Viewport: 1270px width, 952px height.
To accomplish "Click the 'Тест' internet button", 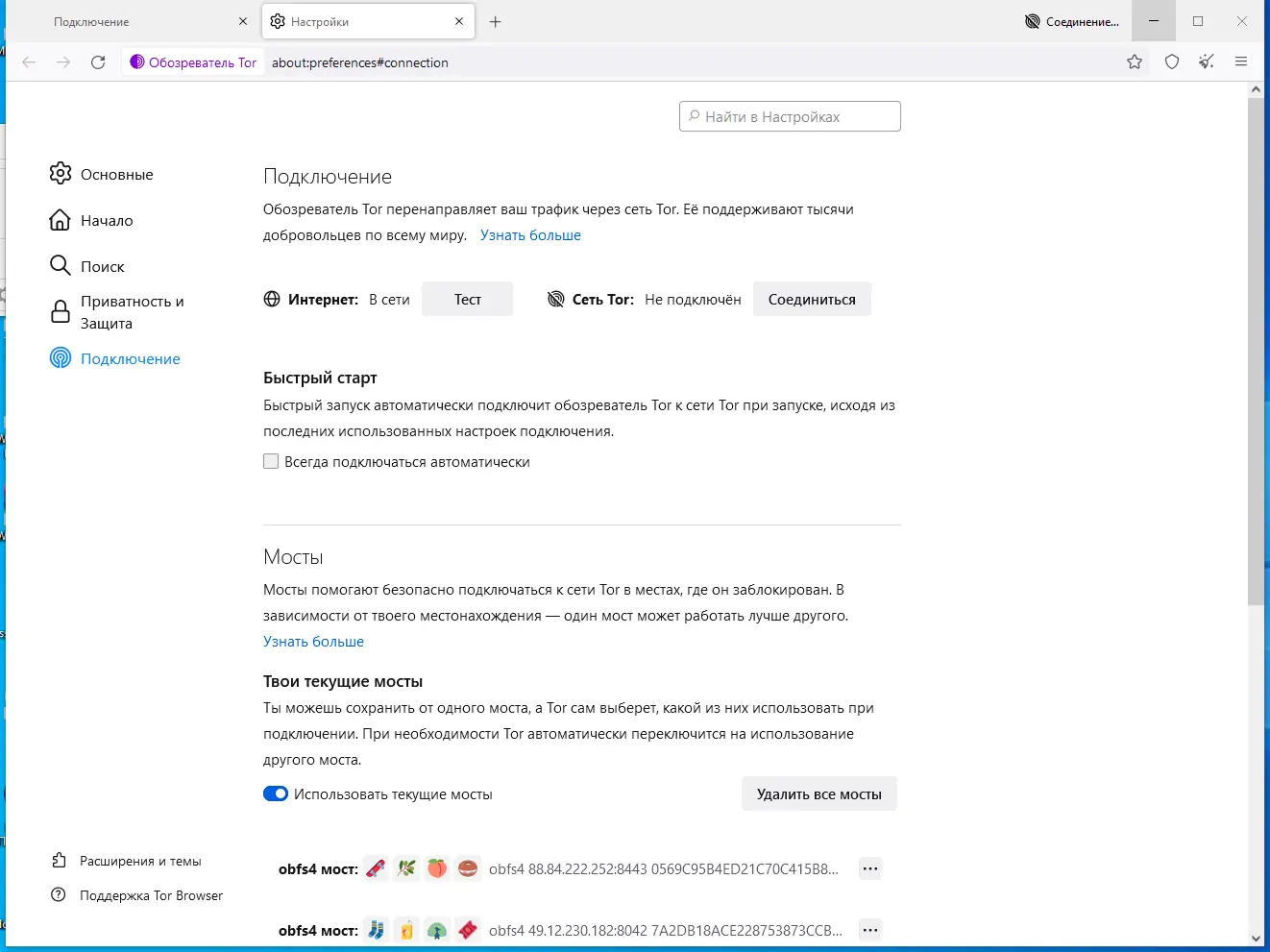I will [x=468, y=300].
